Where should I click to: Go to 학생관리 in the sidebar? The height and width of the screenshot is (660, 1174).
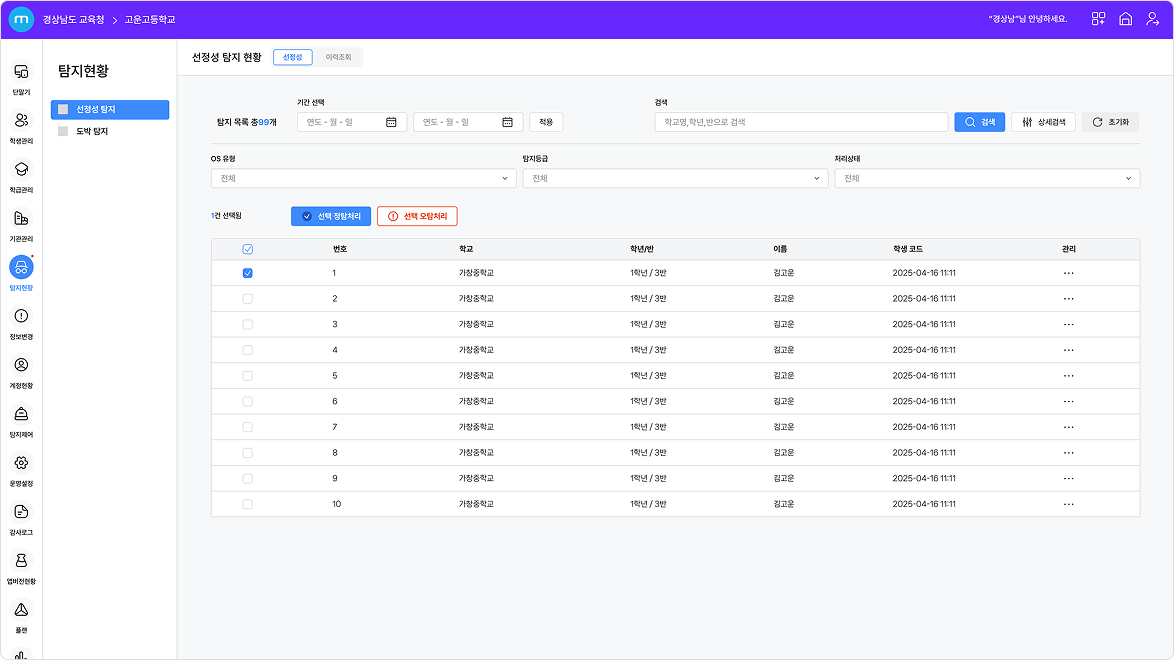[21, 122]
